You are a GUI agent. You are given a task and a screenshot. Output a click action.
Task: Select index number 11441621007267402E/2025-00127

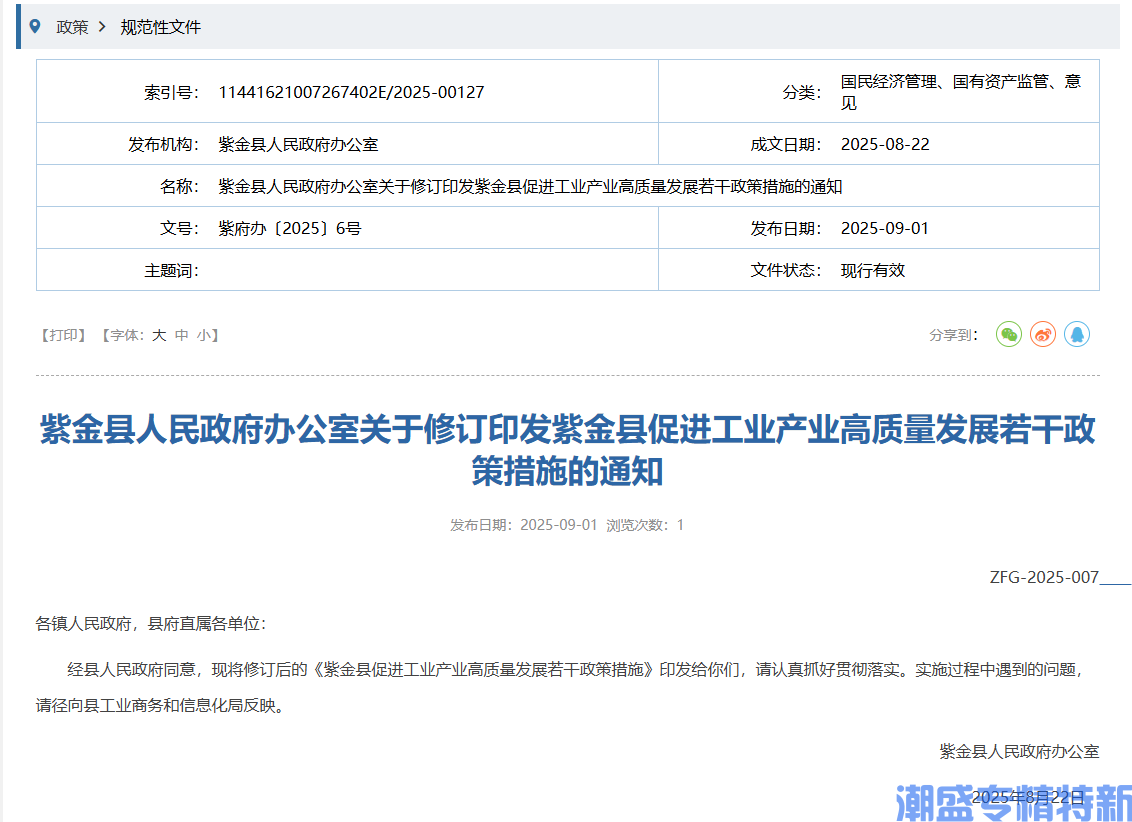pyautogui.click(x=351, y=92)
